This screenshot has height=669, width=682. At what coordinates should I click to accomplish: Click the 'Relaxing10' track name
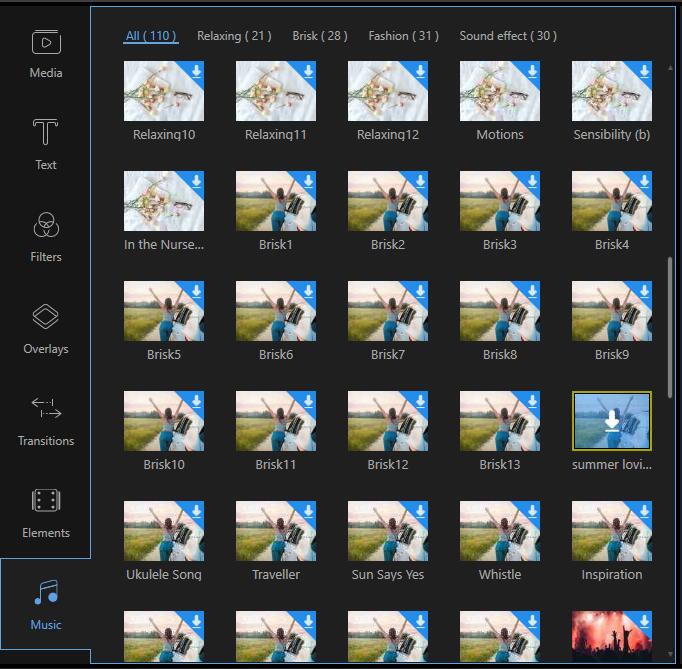[164, 134]
